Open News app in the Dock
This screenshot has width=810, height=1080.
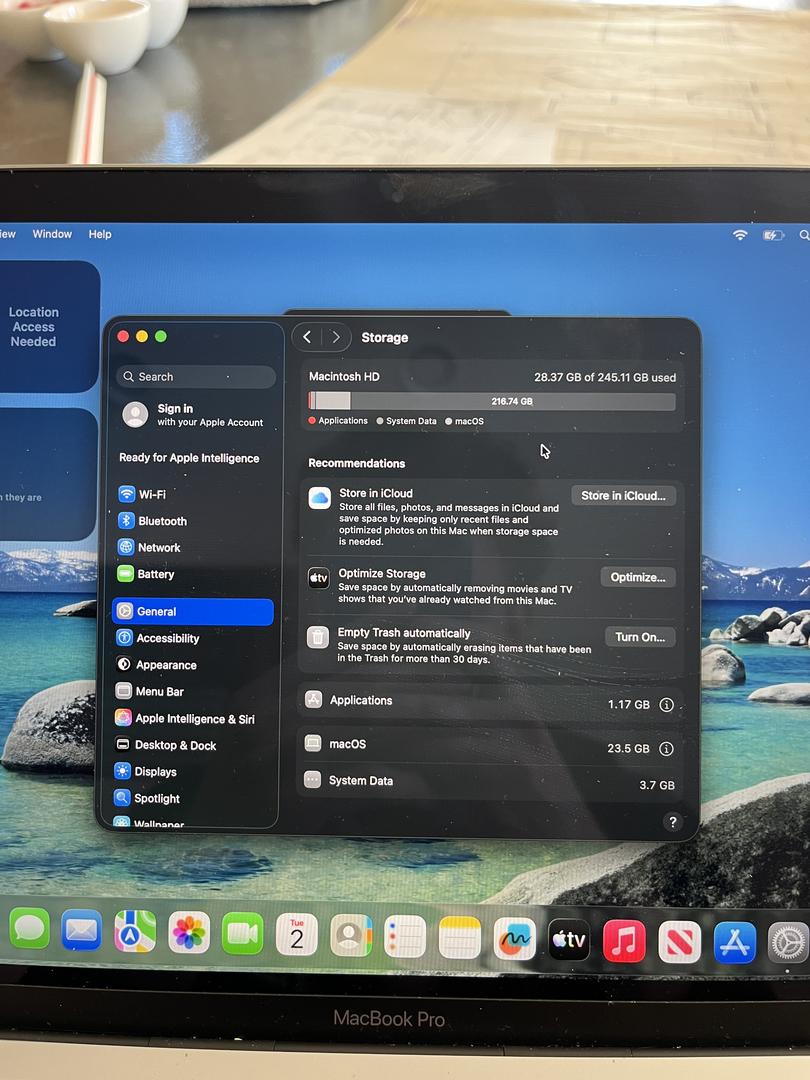click(679, 942)
